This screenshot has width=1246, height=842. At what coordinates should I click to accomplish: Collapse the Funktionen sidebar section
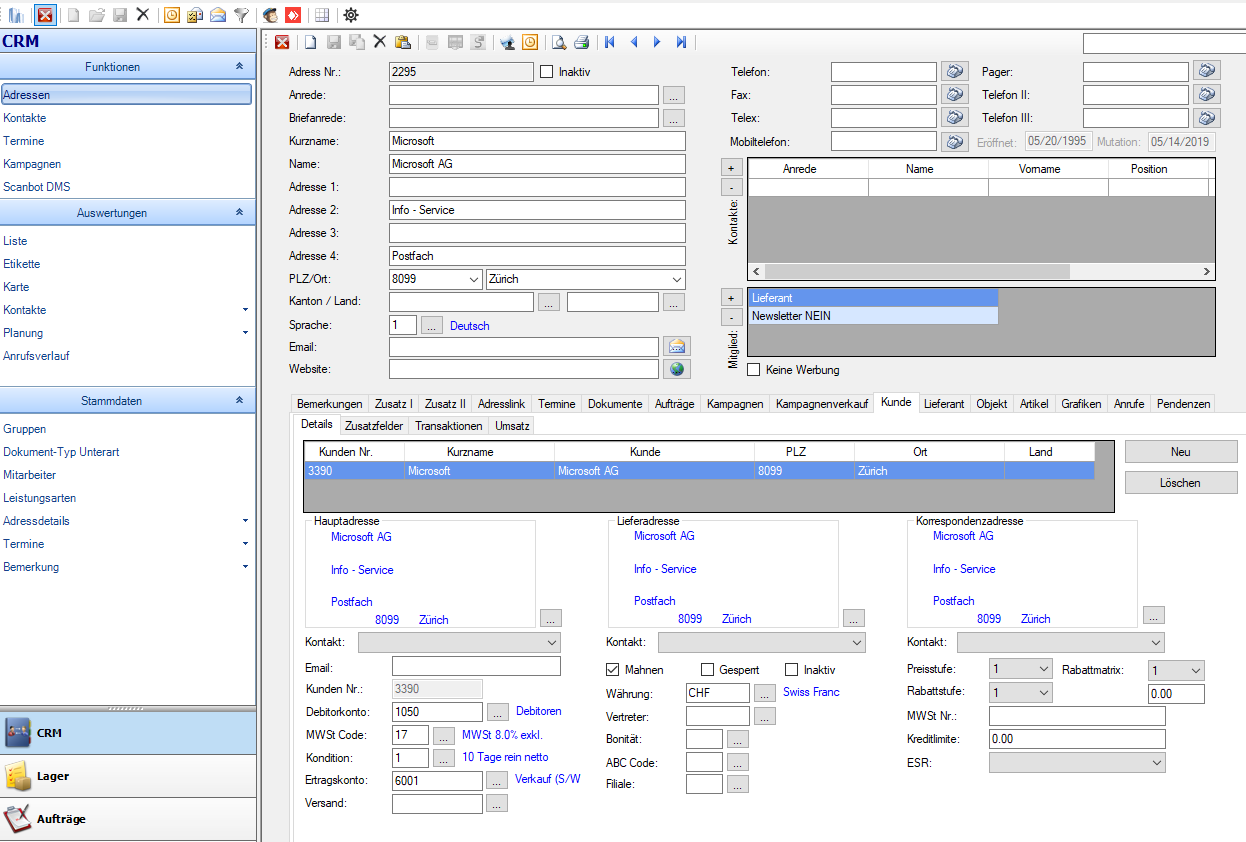(x=239, y=67)
